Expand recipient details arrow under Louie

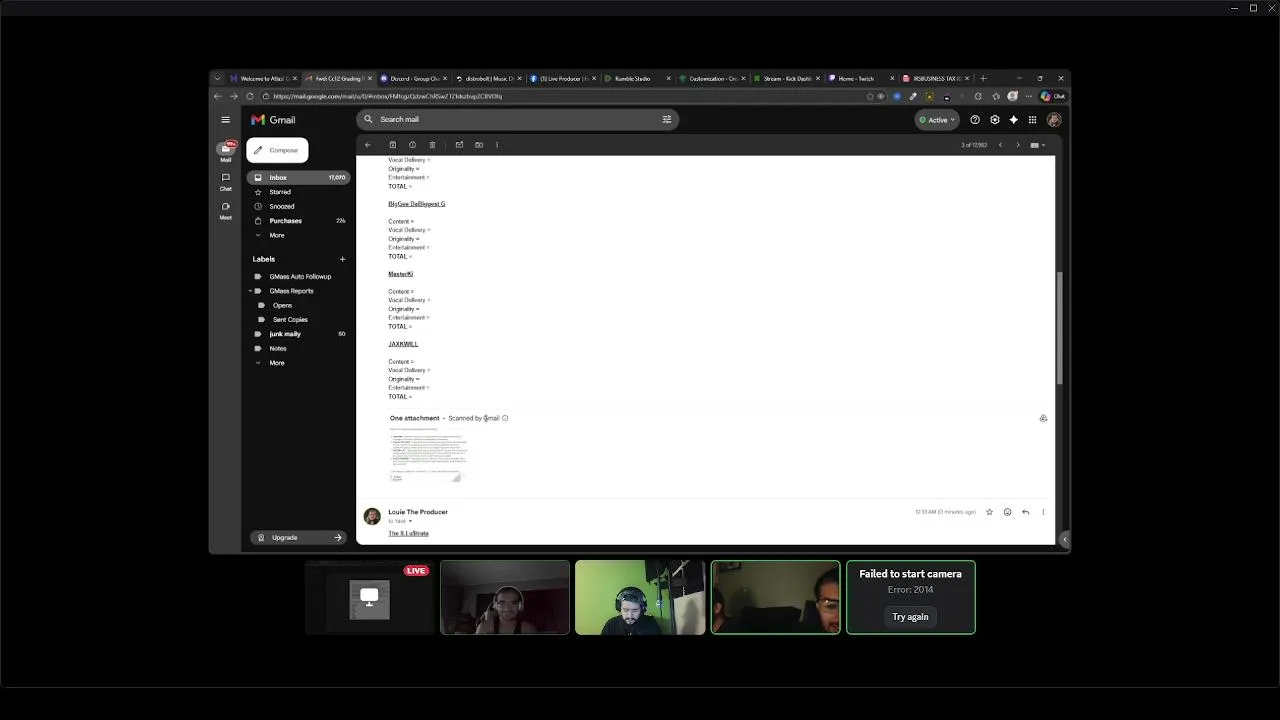tap(410, 521)
